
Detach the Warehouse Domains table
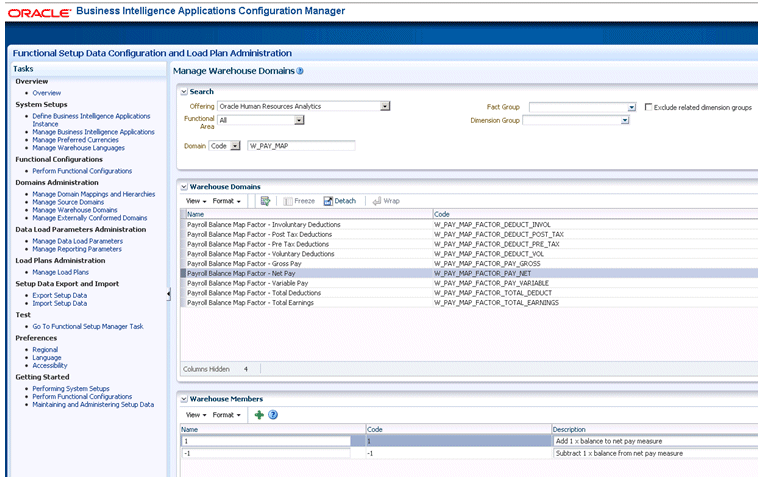(339, 201)
